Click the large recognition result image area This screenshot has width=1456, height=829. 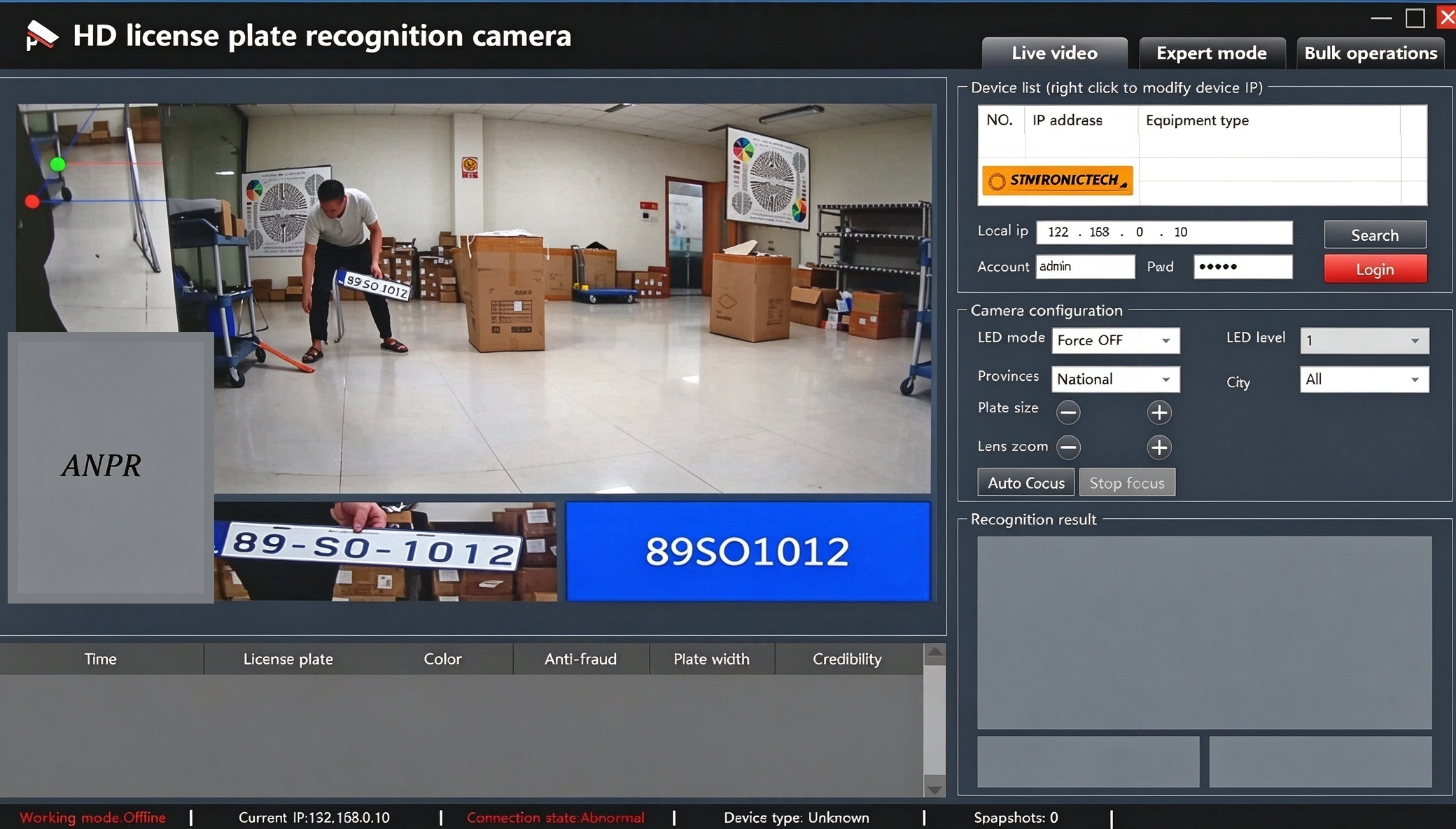point(1204,633)
